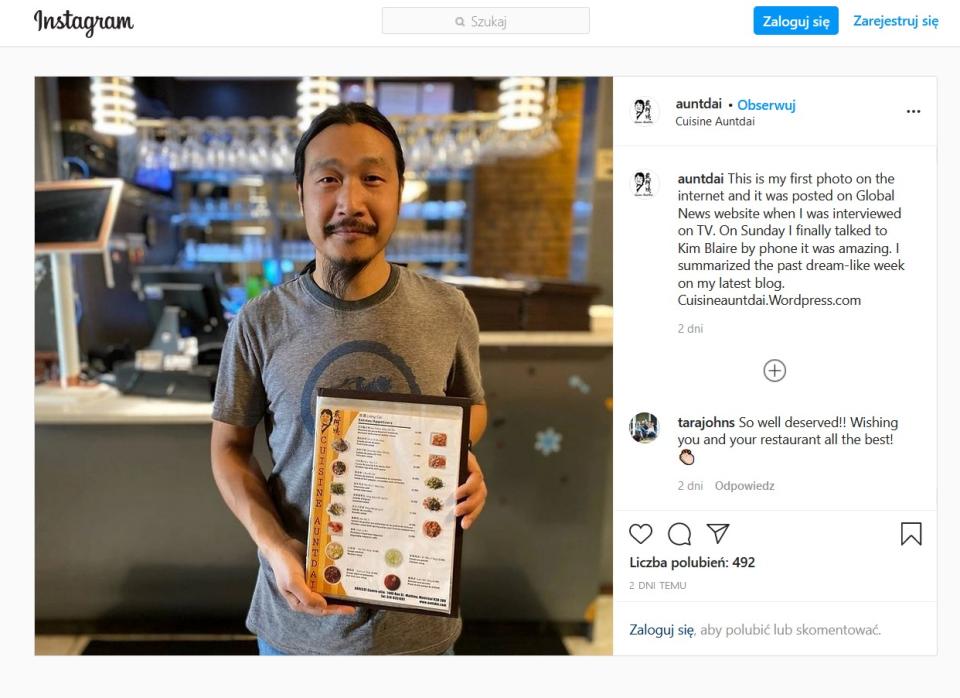The width and height of the screenshot is (960, 698).
Task: Open the three-dot options menu
Action: coord(913,111)
